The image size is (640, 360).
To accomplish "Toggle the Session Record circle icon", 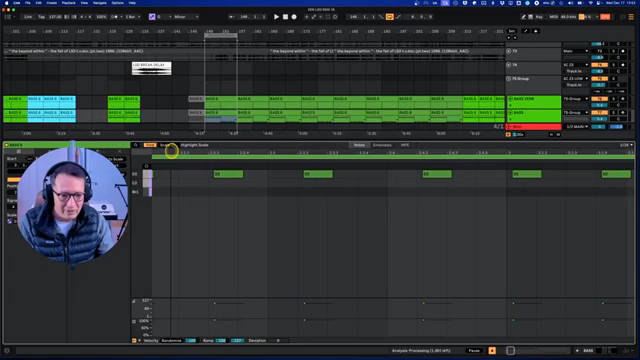I will click(x=335, y=17).
